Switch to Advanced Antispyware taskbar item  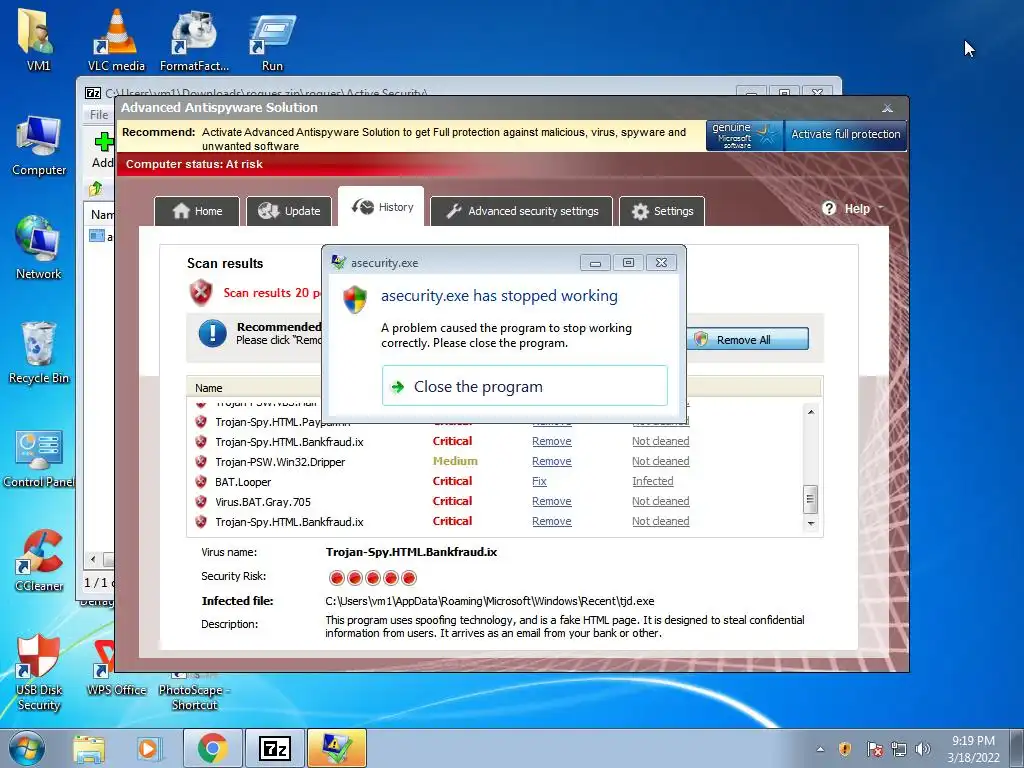point(336,748)
